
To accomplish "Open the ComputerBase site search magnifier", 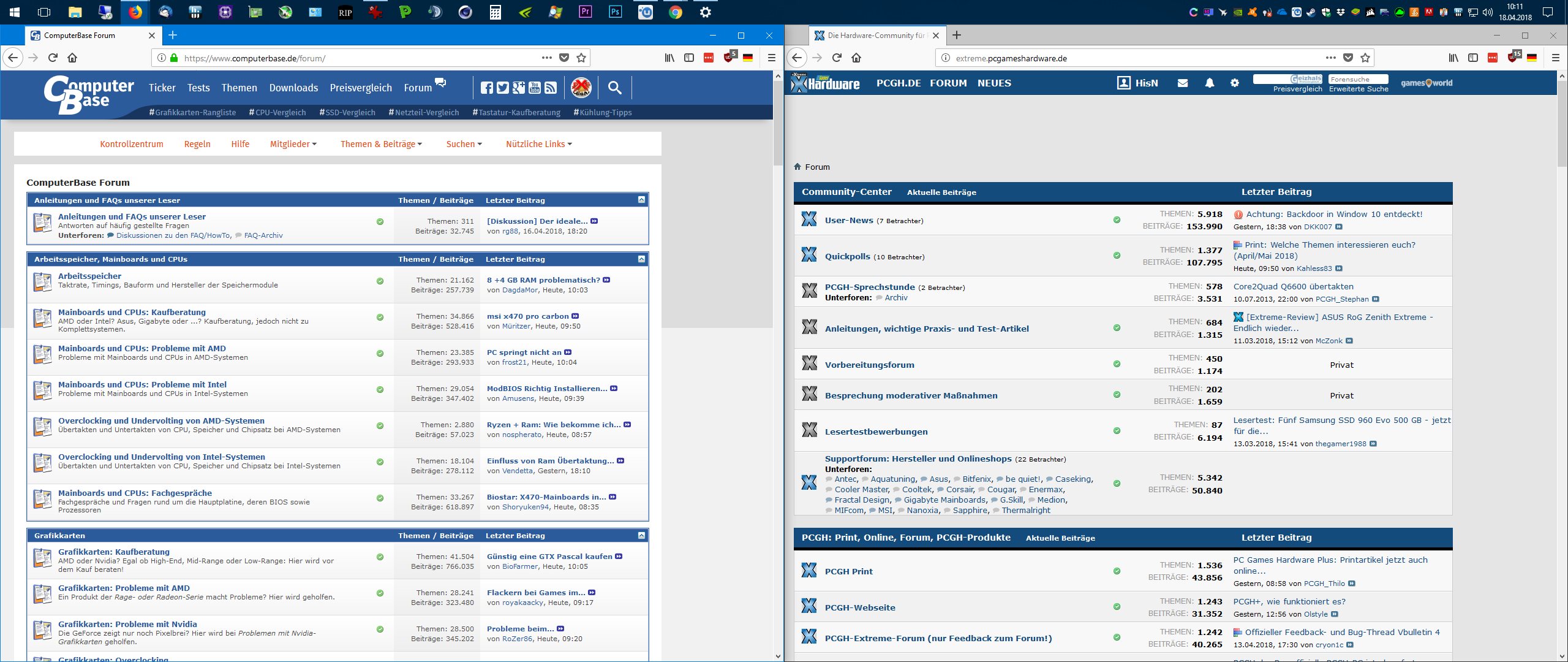I will 614,88.
